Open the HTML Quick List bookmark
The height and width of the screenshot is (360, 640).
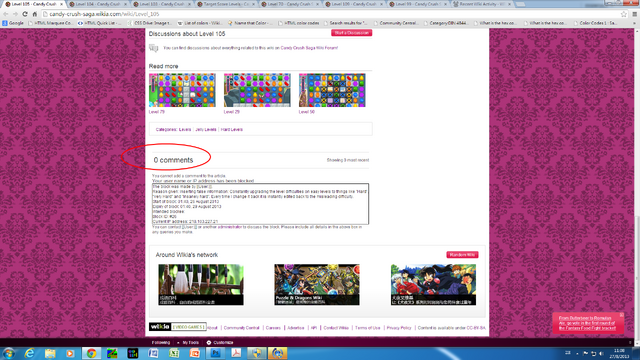point(100,23)
